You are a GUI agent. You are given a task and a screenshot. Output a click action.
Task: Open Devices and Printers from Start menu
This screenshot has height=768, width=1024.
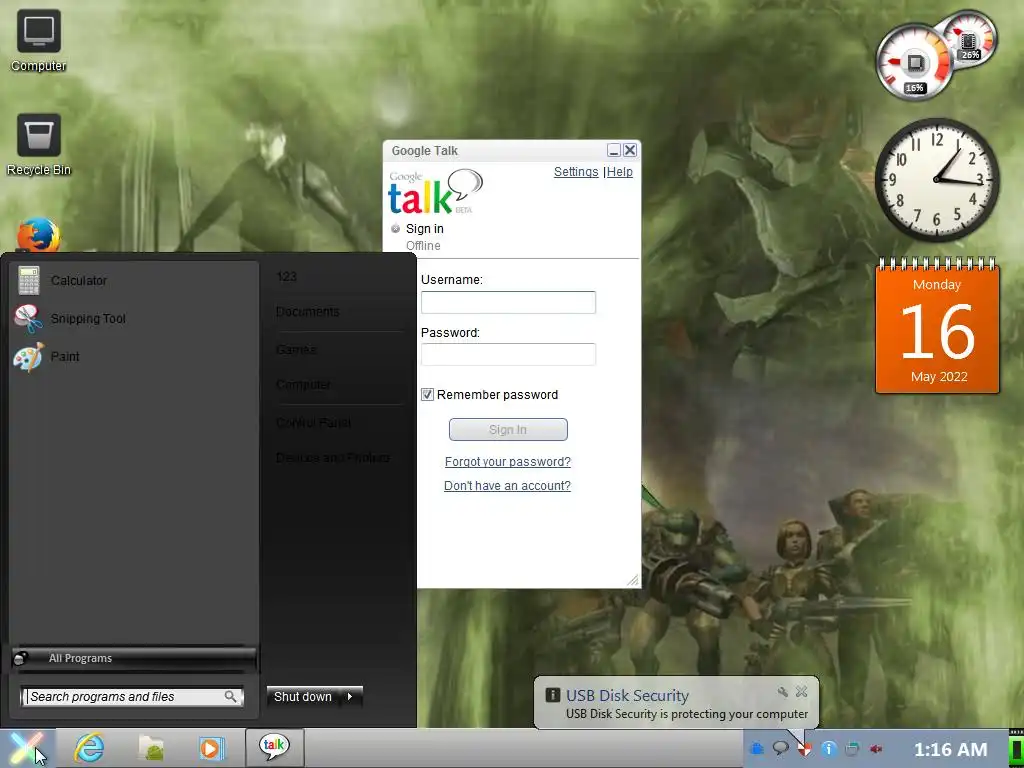(333, 458)
